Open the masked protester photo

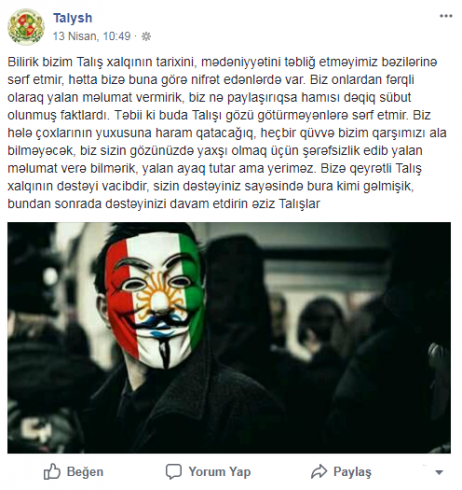click(229, 338)
